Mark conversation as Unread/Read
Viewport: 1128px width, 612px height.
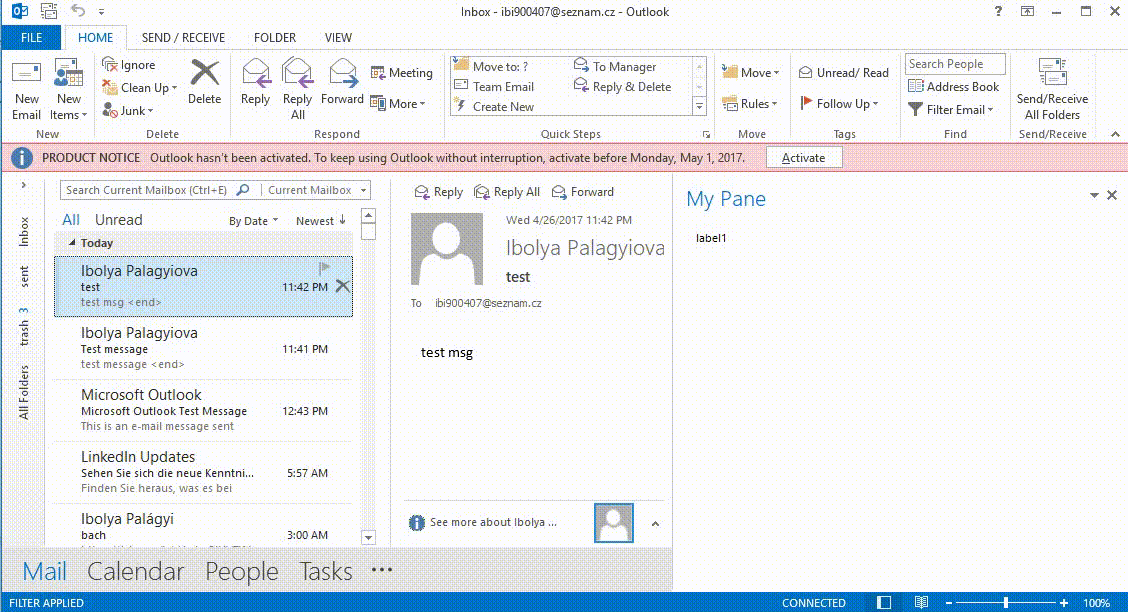pyautogui.click(x=843, y=71)
